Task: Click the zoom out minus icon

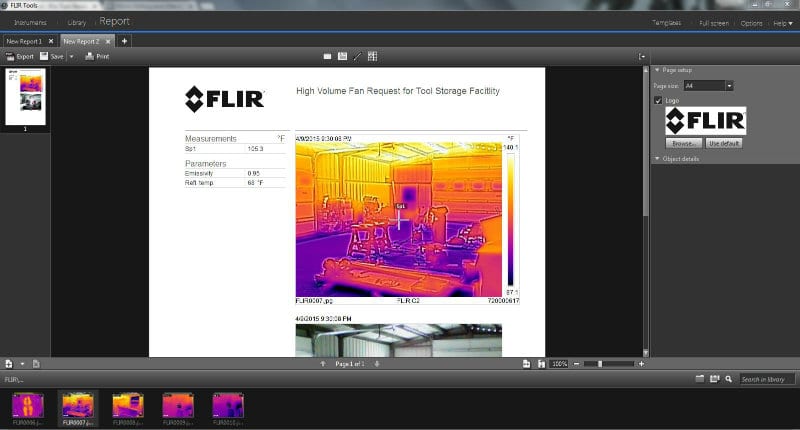Action: [x=578, y=364]
